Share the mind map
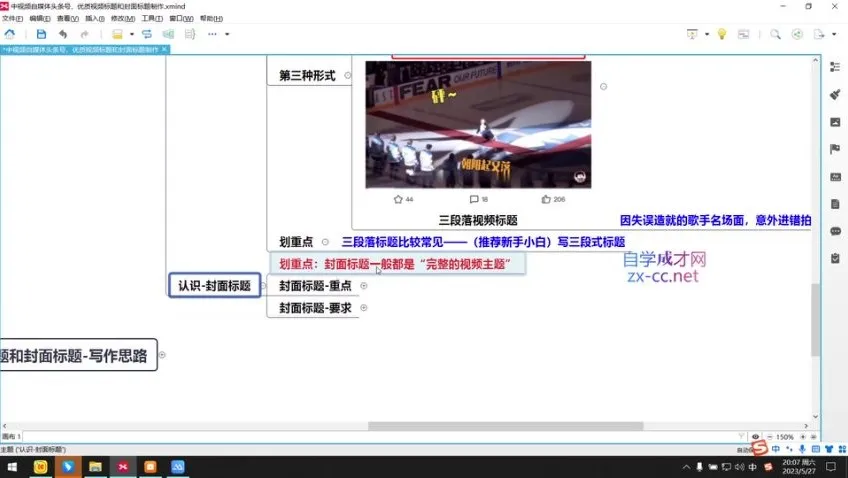Viewport: 848px width, 478px height. coord(797,34)
